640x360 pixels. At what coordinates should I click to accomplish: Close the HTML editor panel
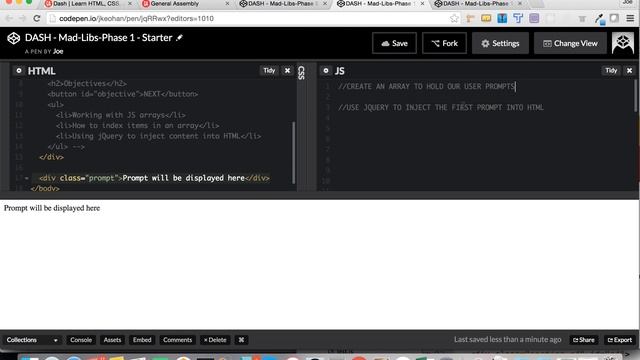coord(287,71)
